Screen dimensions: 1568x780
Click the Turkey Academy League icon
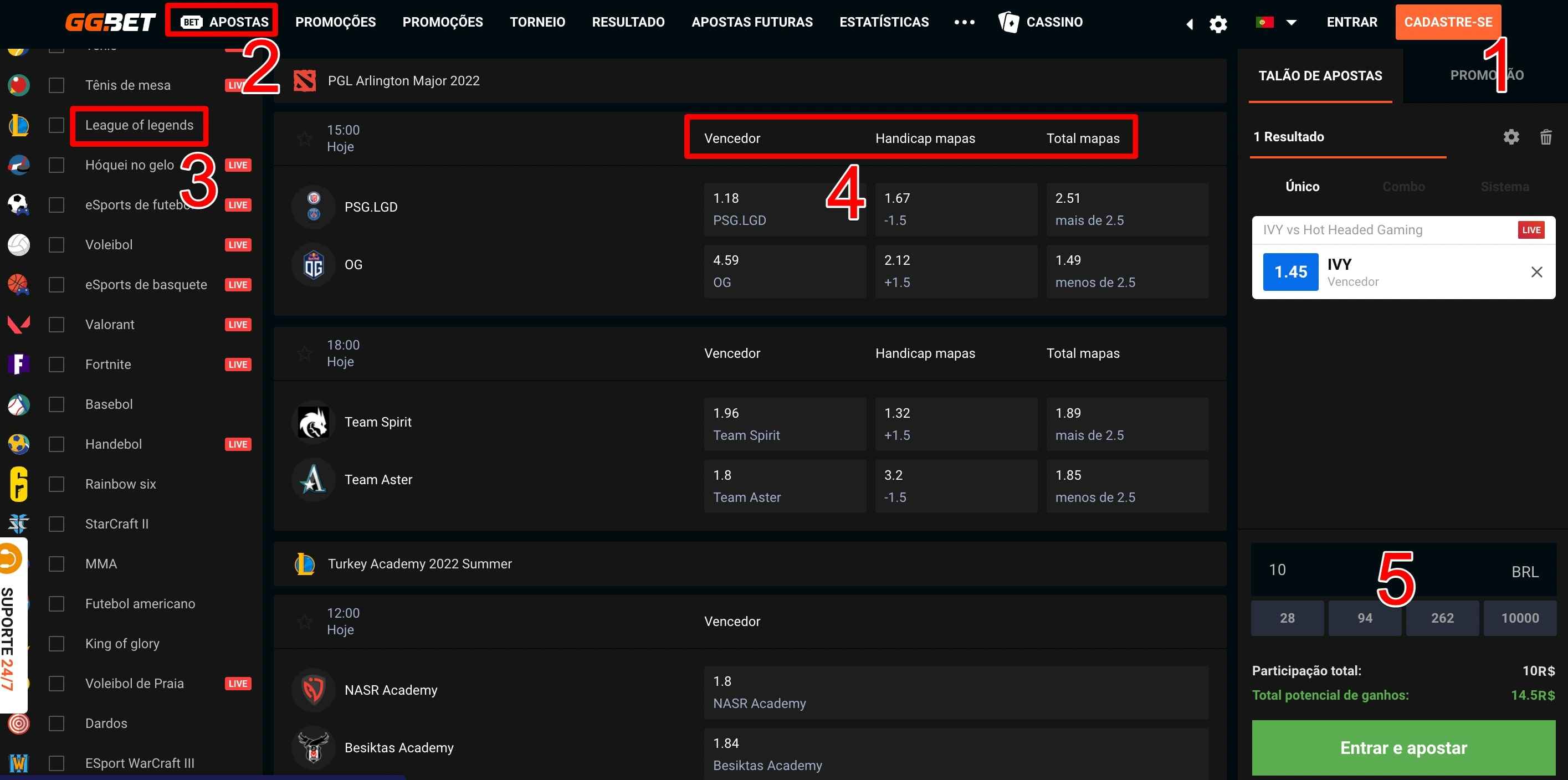pos(304,563)
